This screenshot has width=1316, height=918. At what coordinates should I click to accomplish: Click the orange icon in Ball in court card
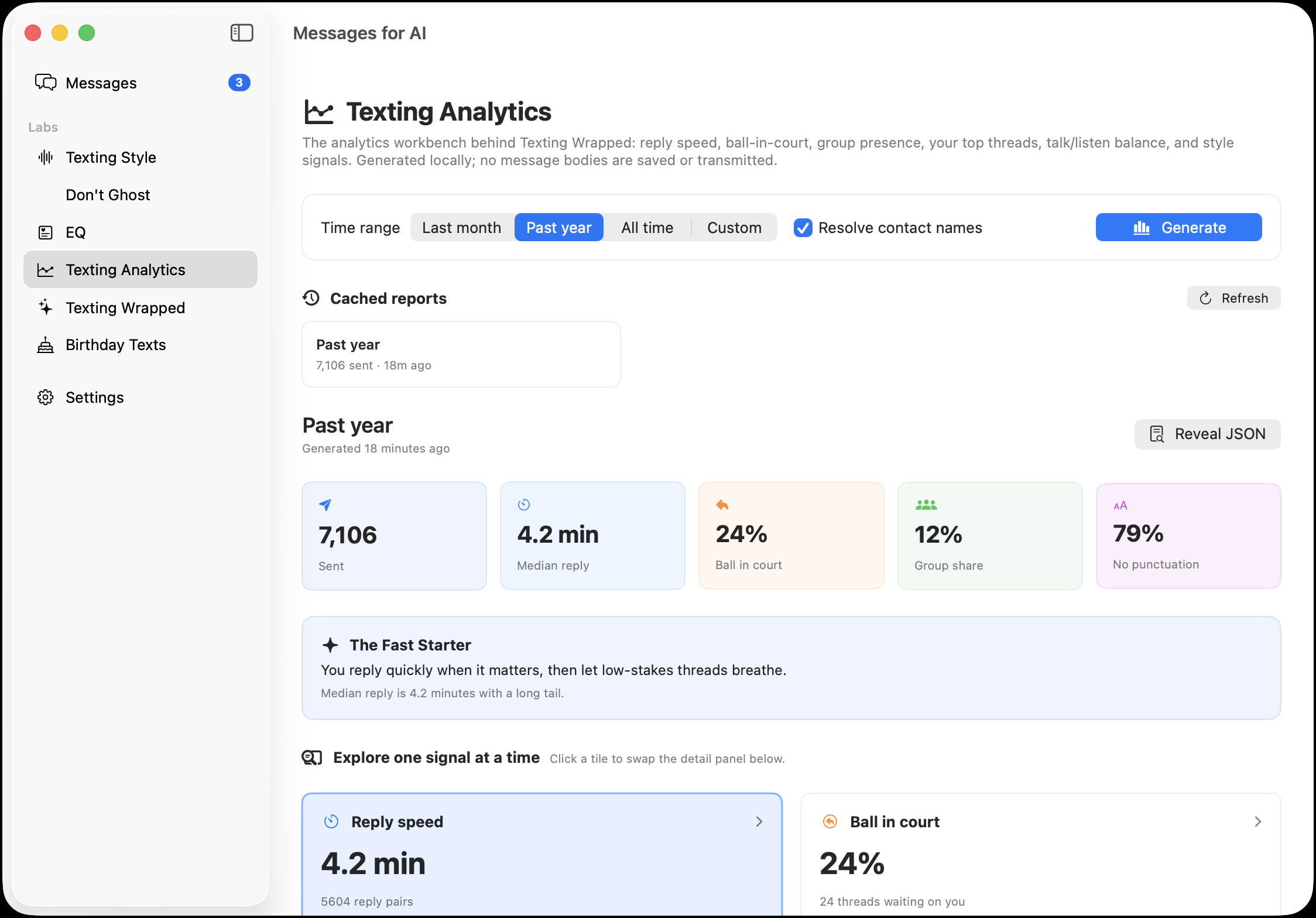tap(830, 821)
